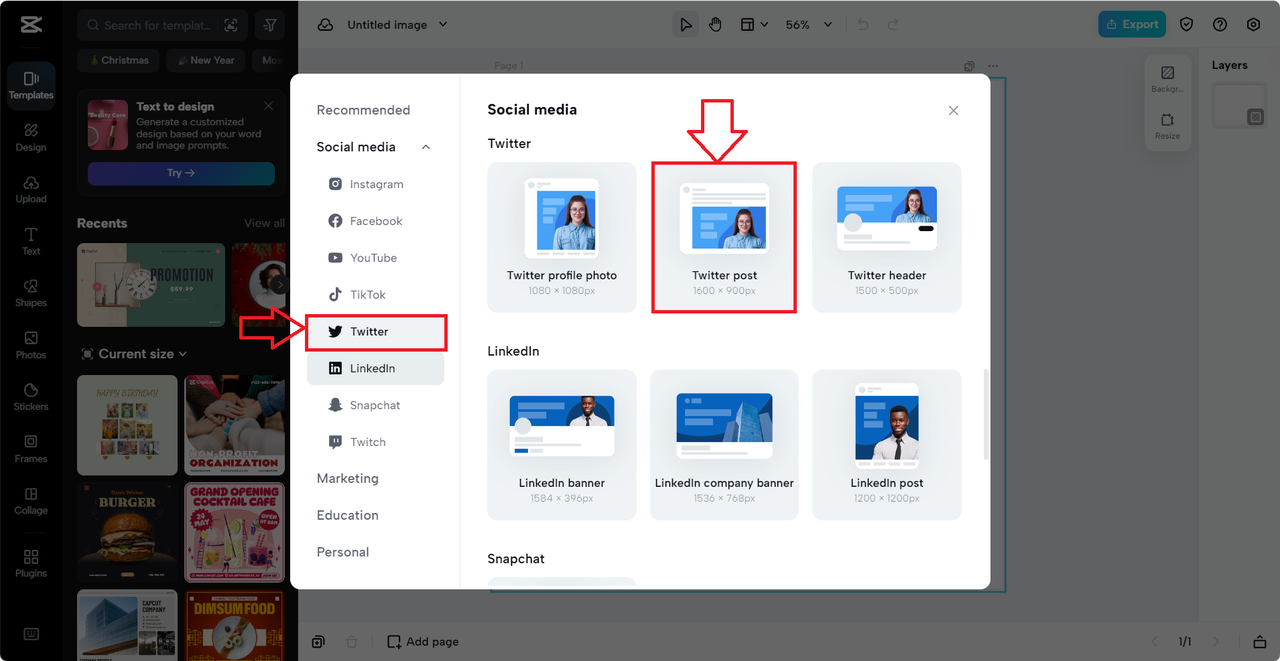Screen dimensions: 1280x661
Task: Select Recommended in dialog sidebar
Action: pos(363,110)
